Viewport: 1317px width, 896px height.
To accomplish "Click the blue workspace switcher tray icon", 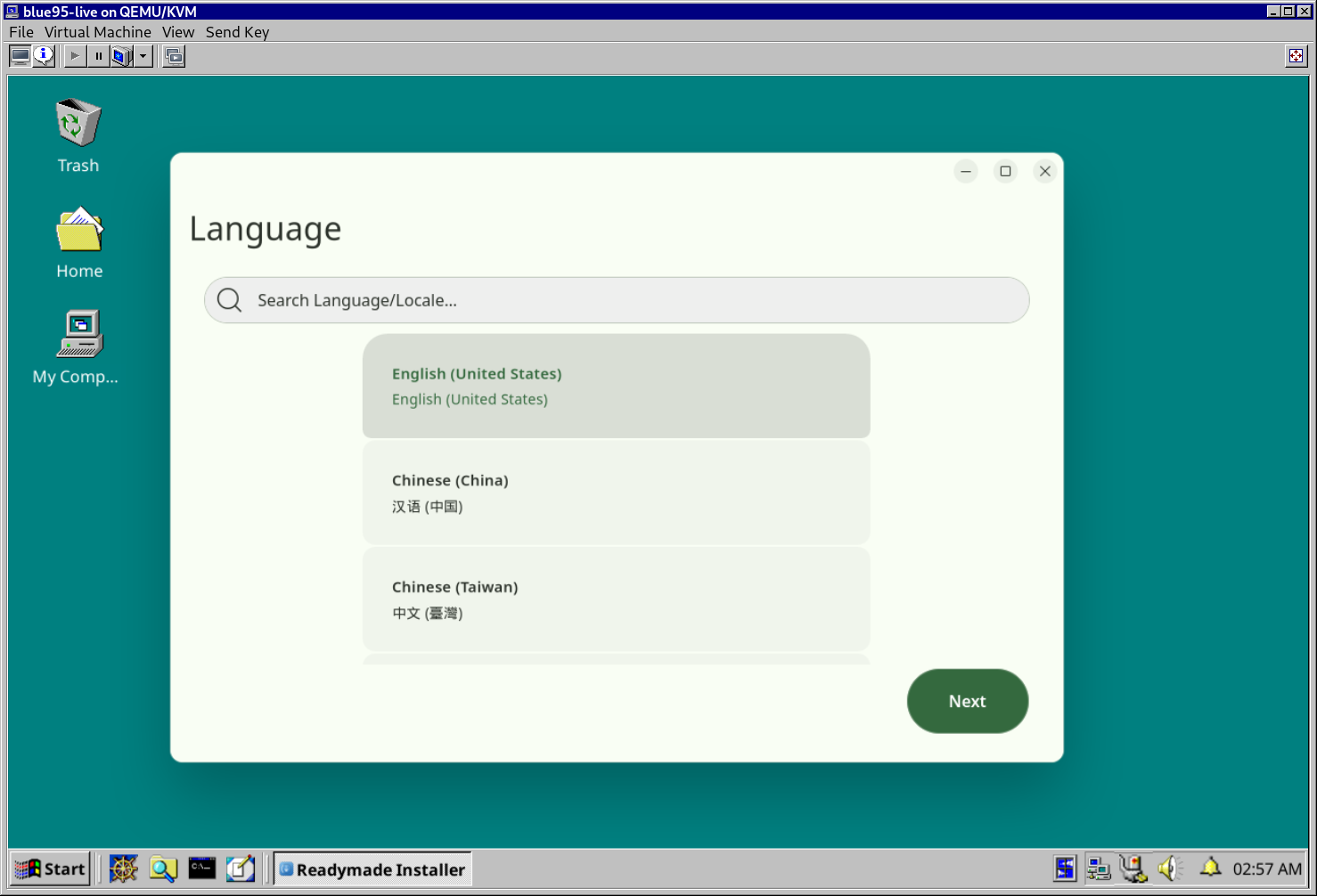I will [1065, 868].
